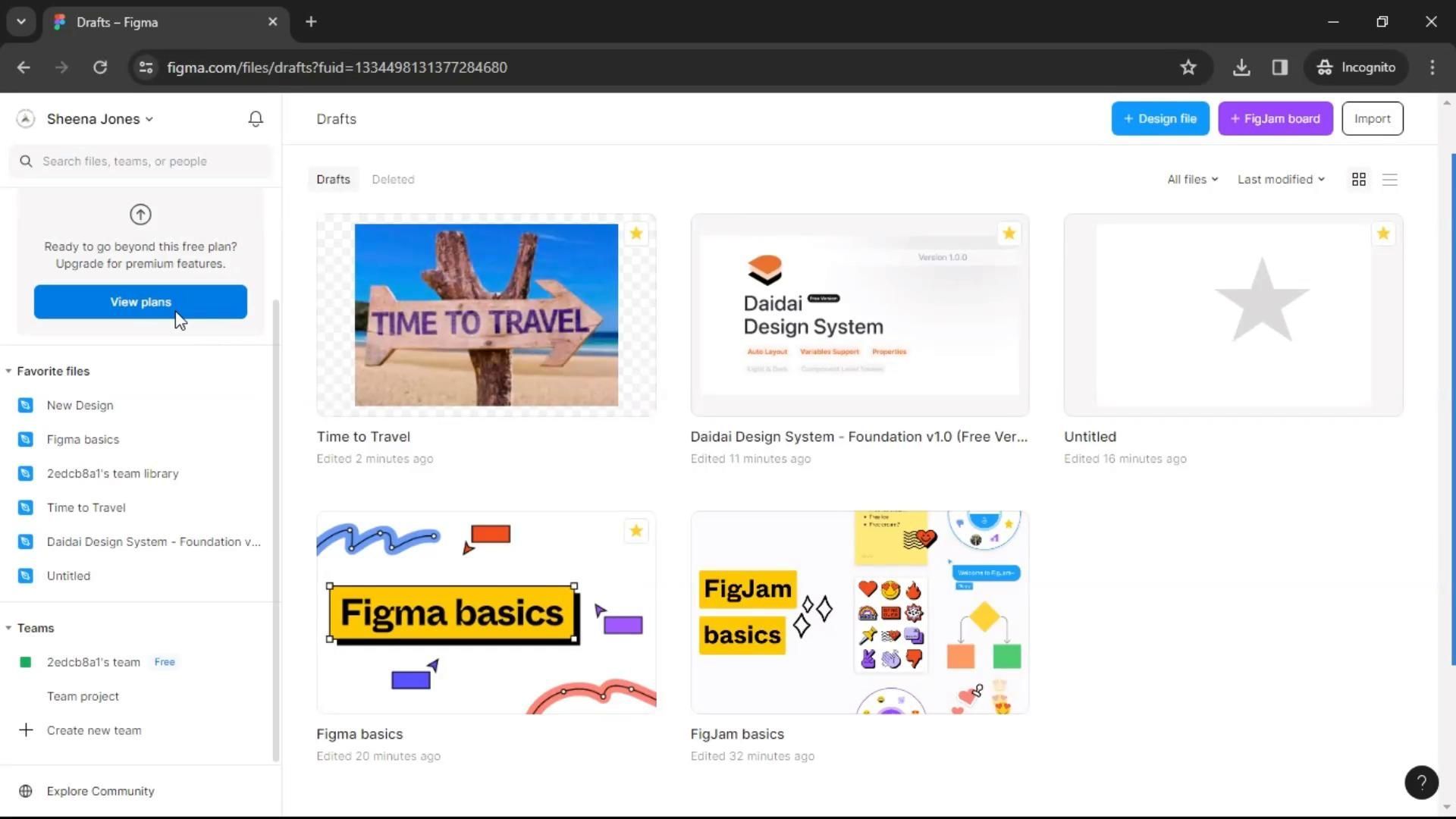
Task: Select the Drafts tab
Action: click(333, 180)
